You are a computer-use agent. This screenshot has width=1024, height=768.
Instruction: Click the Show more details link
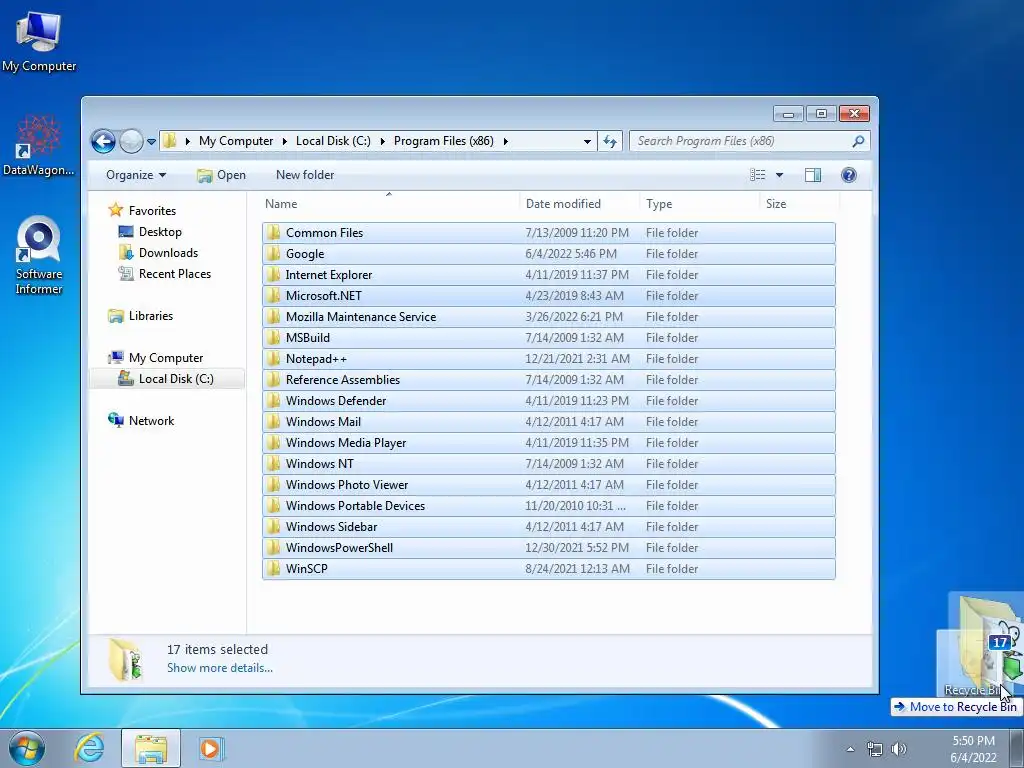[219, 667]
